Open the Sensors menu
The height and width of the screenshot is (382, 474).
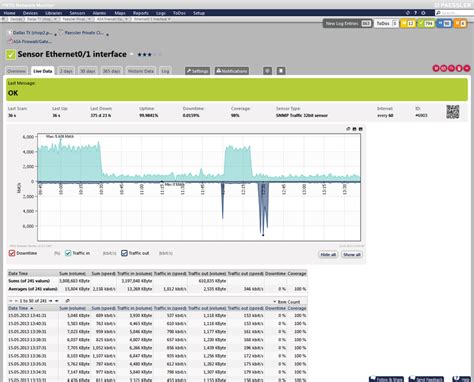tap(77, 13)
